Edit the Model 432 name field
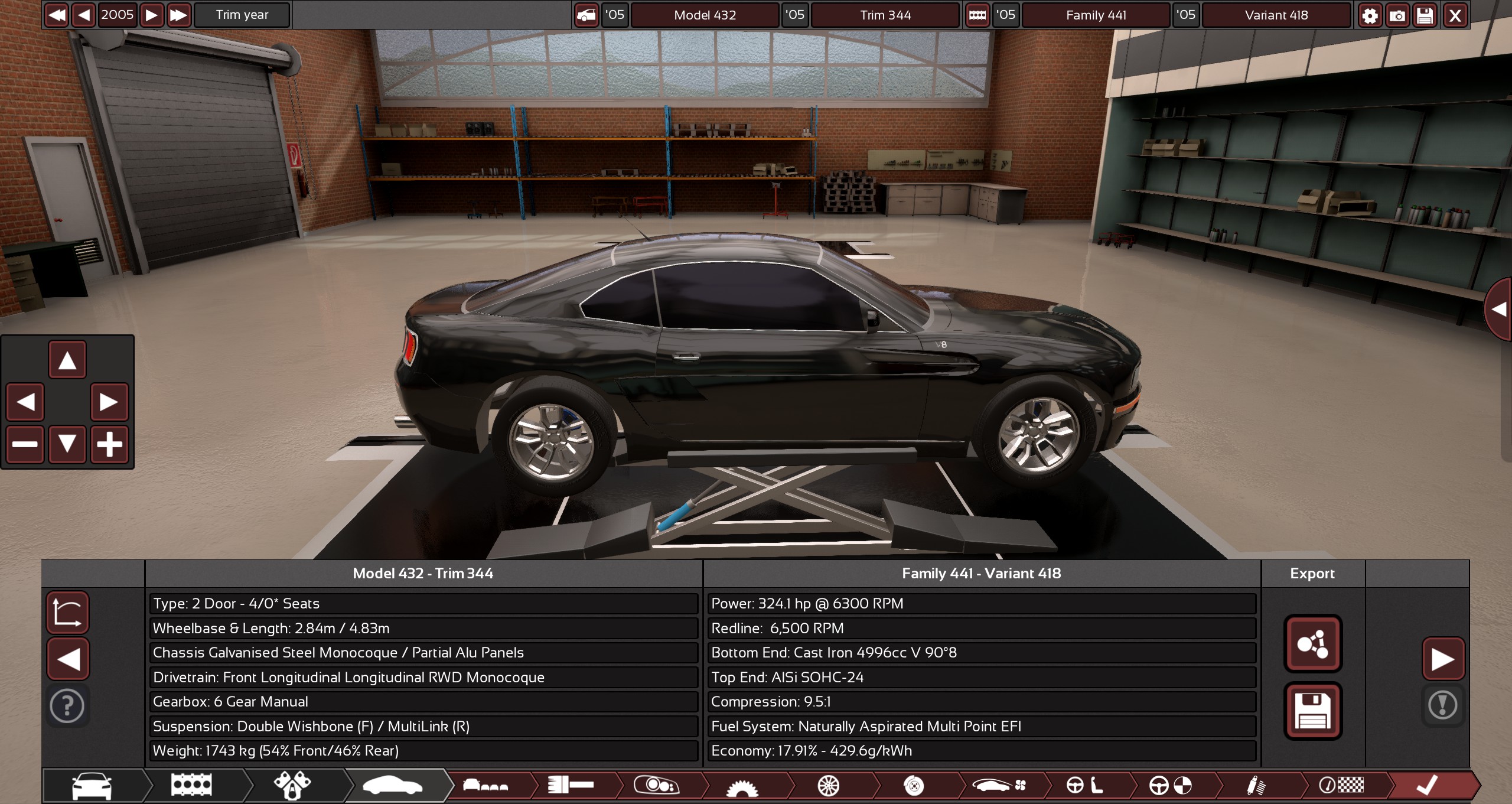Image resolution: width=1512 pixels, height=804 pixels. pyautogui.click(x=705, y=15)
